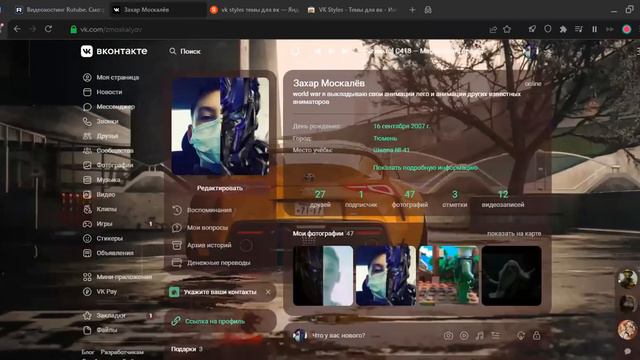Open Денежные переводы link
640x360 pixels.
(x=211, y=263)
